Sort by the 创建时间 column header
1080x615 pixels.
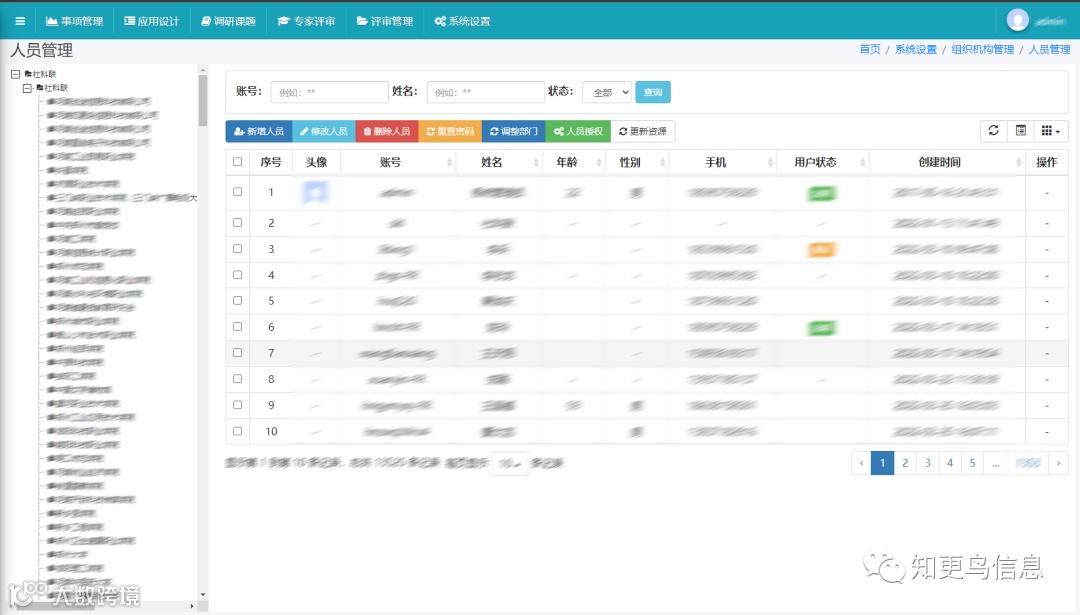(947, 162)
